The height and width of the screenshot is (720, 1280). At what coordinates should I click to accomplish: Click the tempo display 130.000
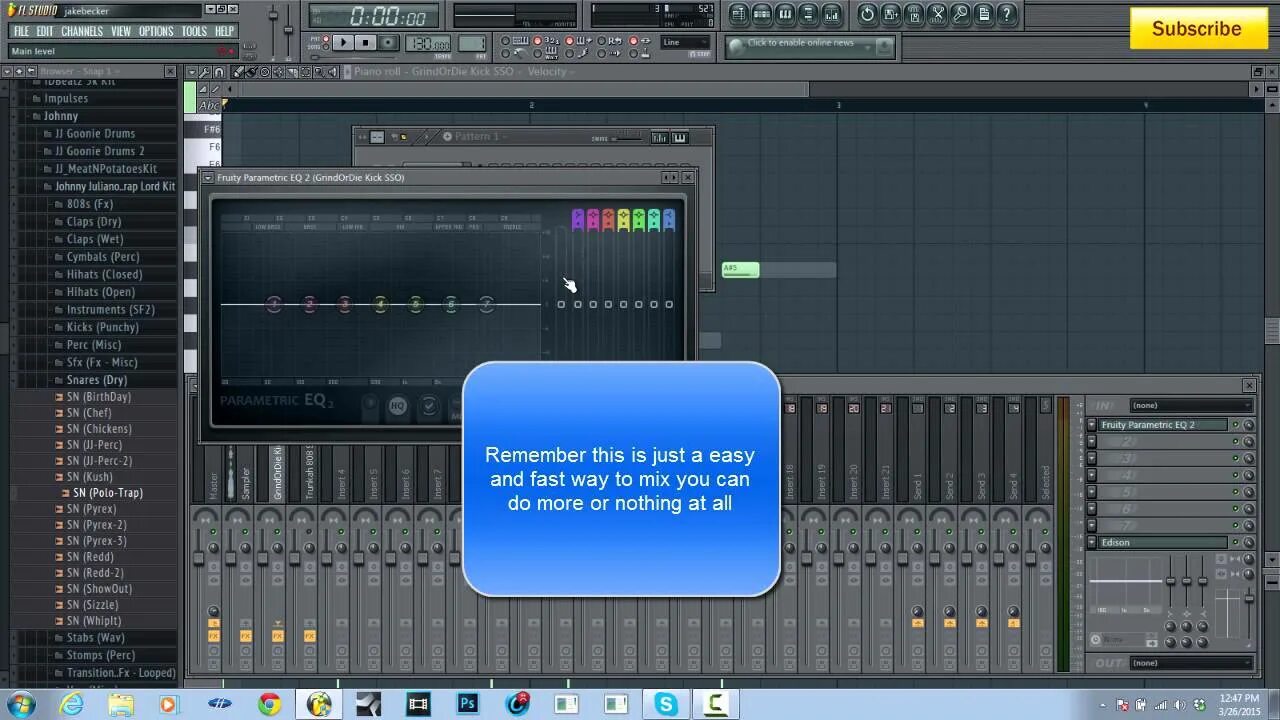click(428, 43)
